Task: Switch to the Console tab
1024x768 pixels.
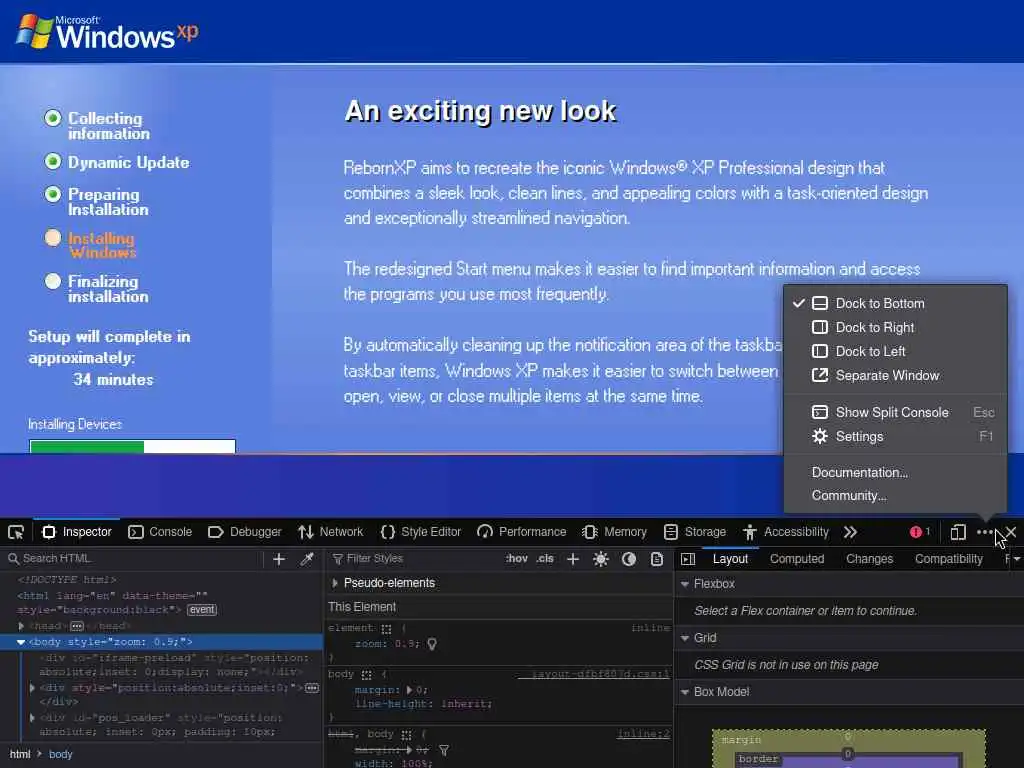Action: (161, 532)
